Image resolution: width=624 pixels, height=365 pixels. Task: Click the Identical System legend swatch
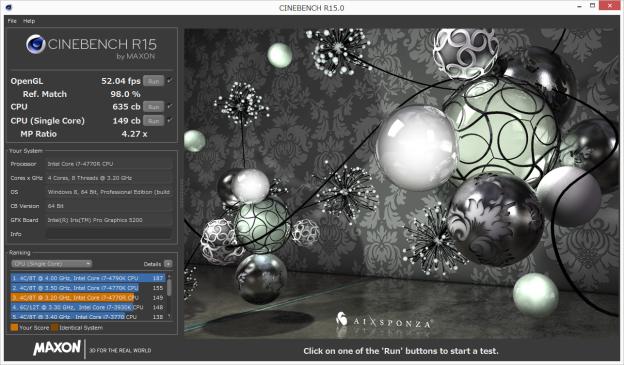55,328
